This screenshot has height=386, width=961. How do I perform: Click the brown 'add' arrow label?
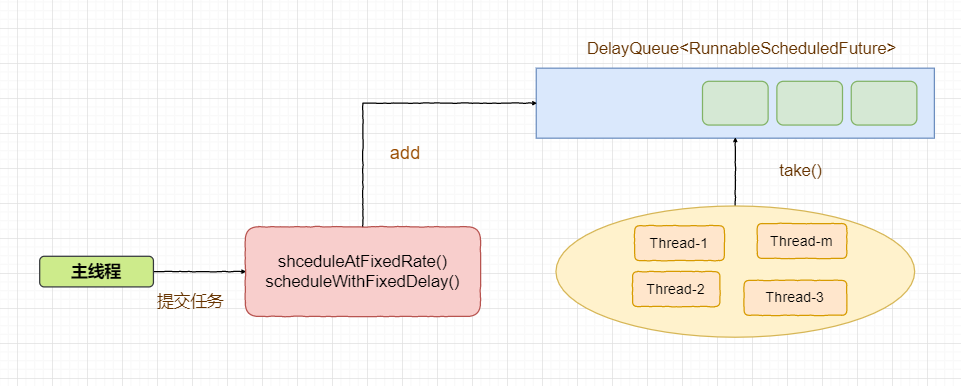tap(405, 153)
